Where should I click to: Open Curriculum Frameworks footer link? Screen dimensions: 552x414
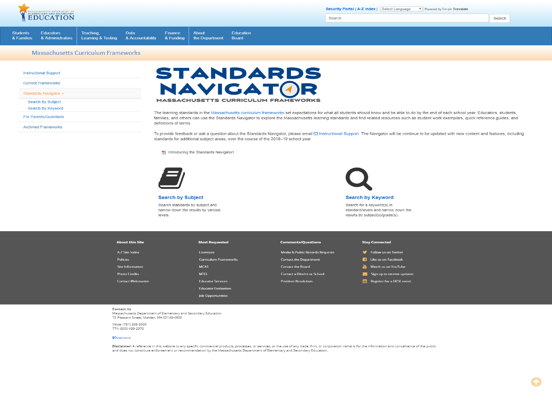(x=218, y=259)
